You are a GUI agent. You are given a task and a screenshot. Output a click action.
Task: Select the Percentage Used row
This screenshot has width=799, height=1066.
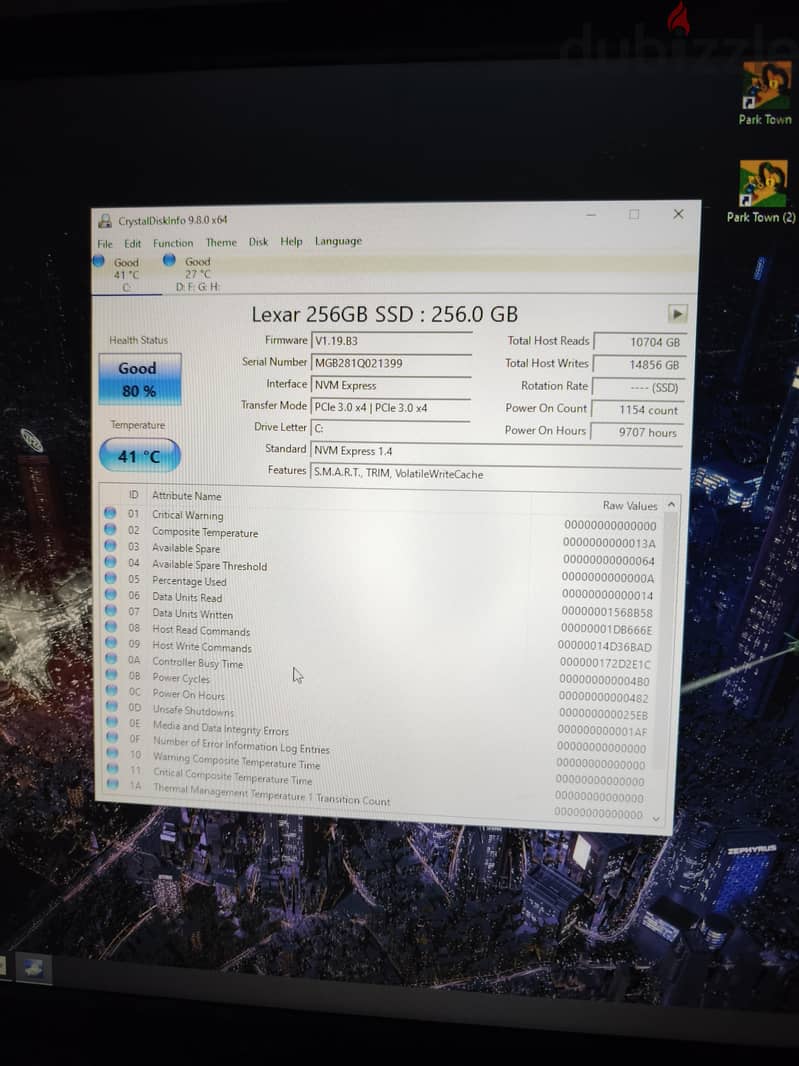[x=381, y=587]
